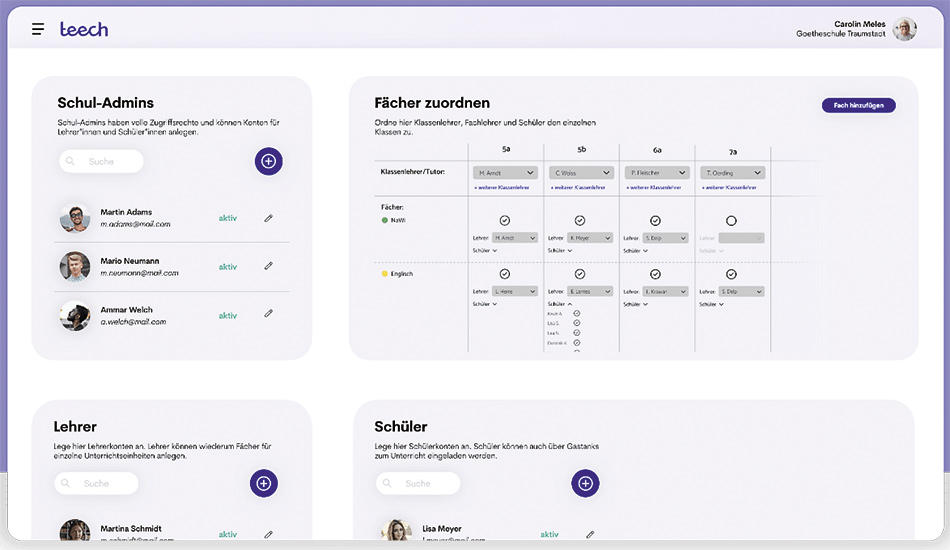Screen dimensions: 950x550
Task: Edit Mario Neumann's account
Action: [x=268, y=266]
